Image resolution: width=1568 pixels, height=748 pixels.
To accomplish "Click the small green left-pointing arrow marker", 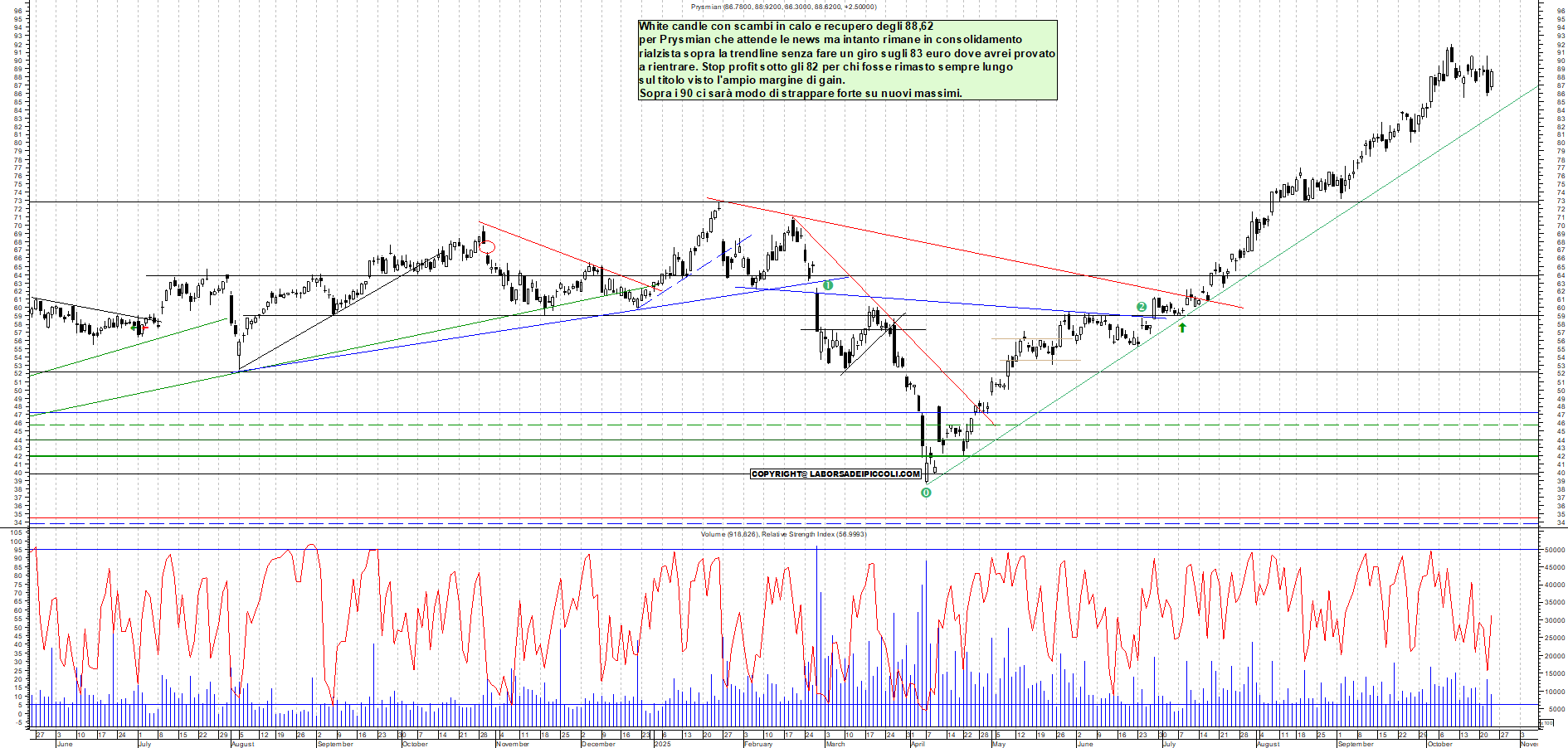I will click(134, 327).
